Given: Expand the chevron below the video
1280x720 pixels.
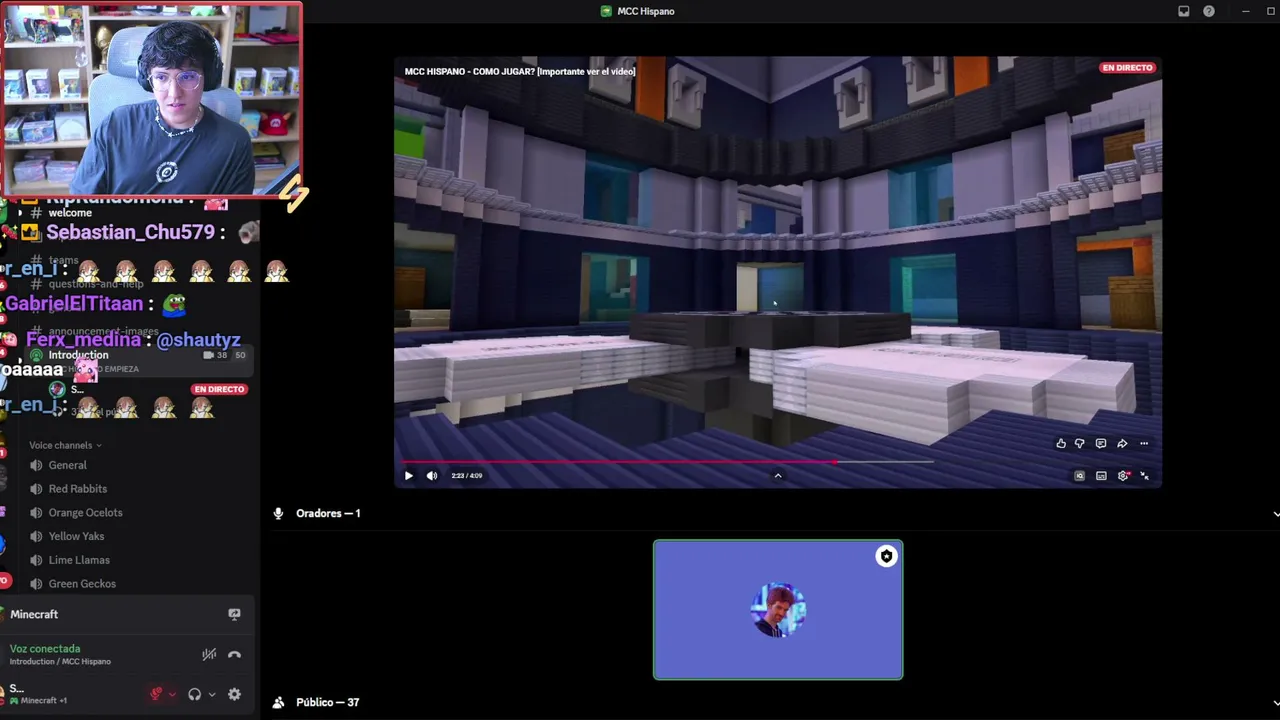Looking at the screenshot, I should click(x=778, y=476).
